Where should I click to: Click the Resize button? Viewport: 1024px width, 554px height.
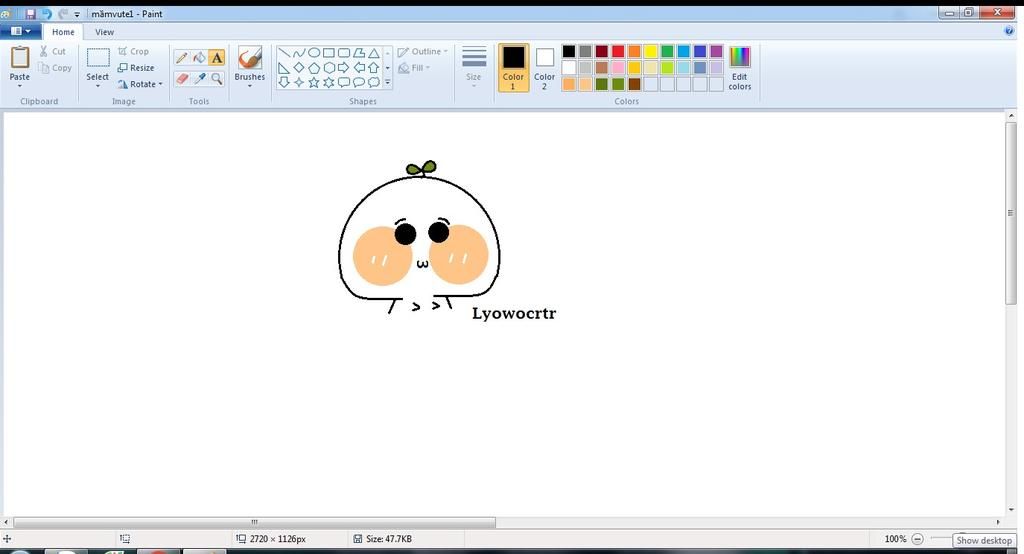[136, 68]
